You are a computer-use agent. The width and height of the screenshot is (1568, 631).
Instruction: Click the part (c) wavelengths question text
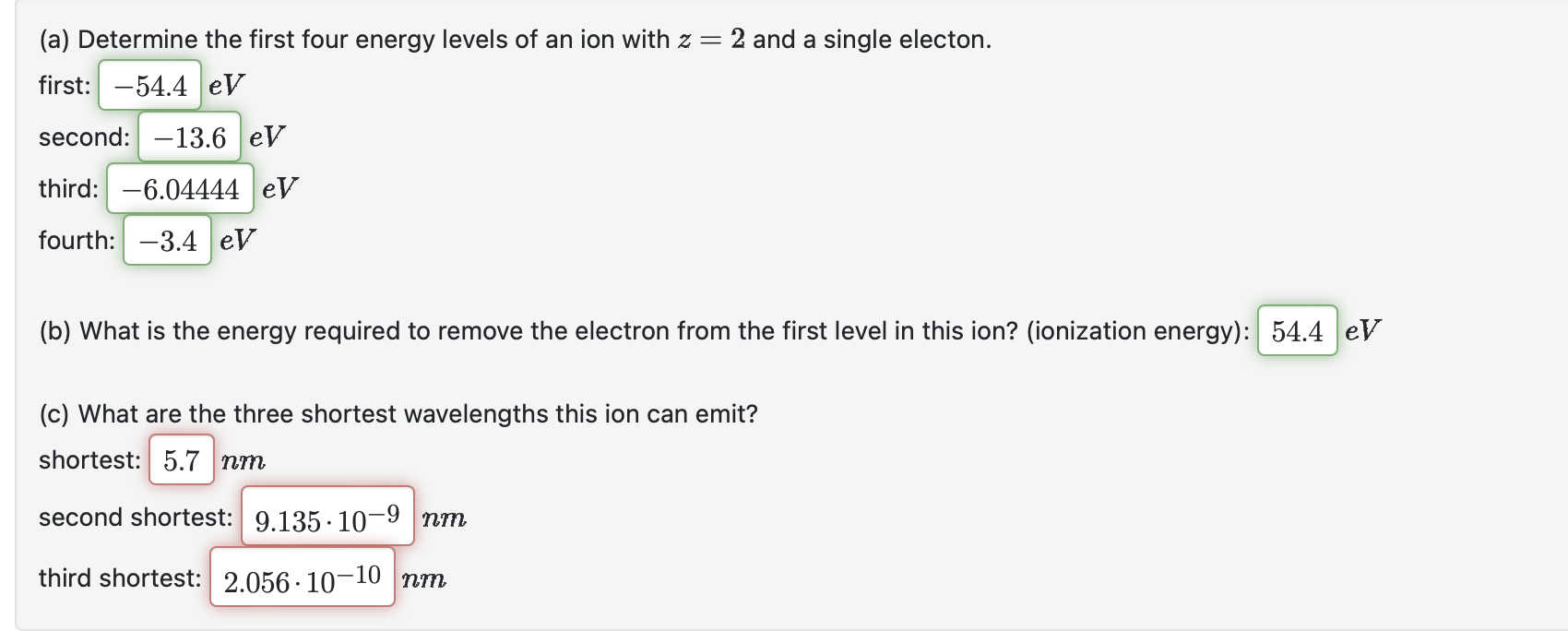tap(398, 412)
